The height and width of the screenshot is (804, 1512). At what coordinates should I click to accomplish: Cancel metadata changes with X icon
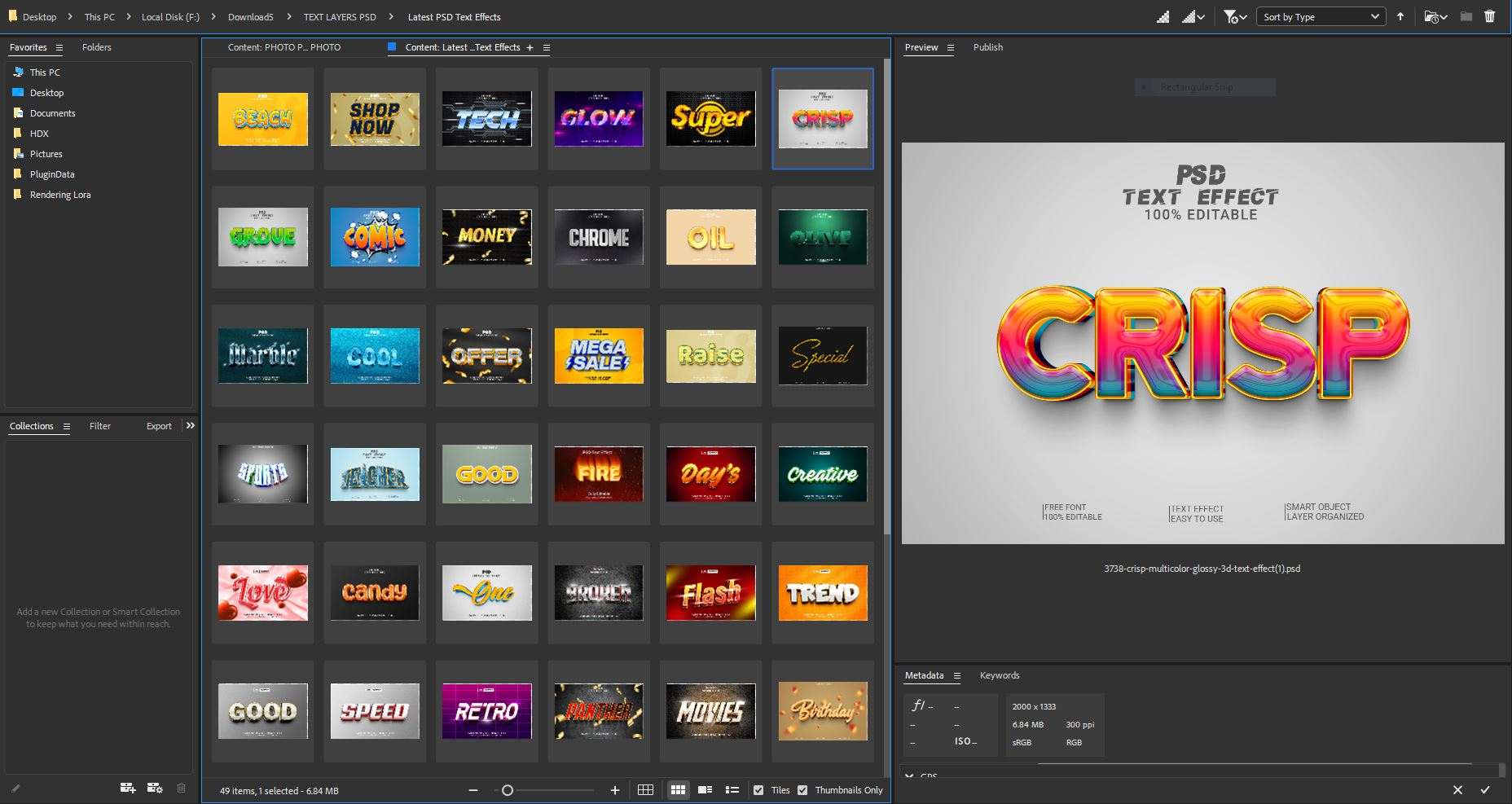1457,790
